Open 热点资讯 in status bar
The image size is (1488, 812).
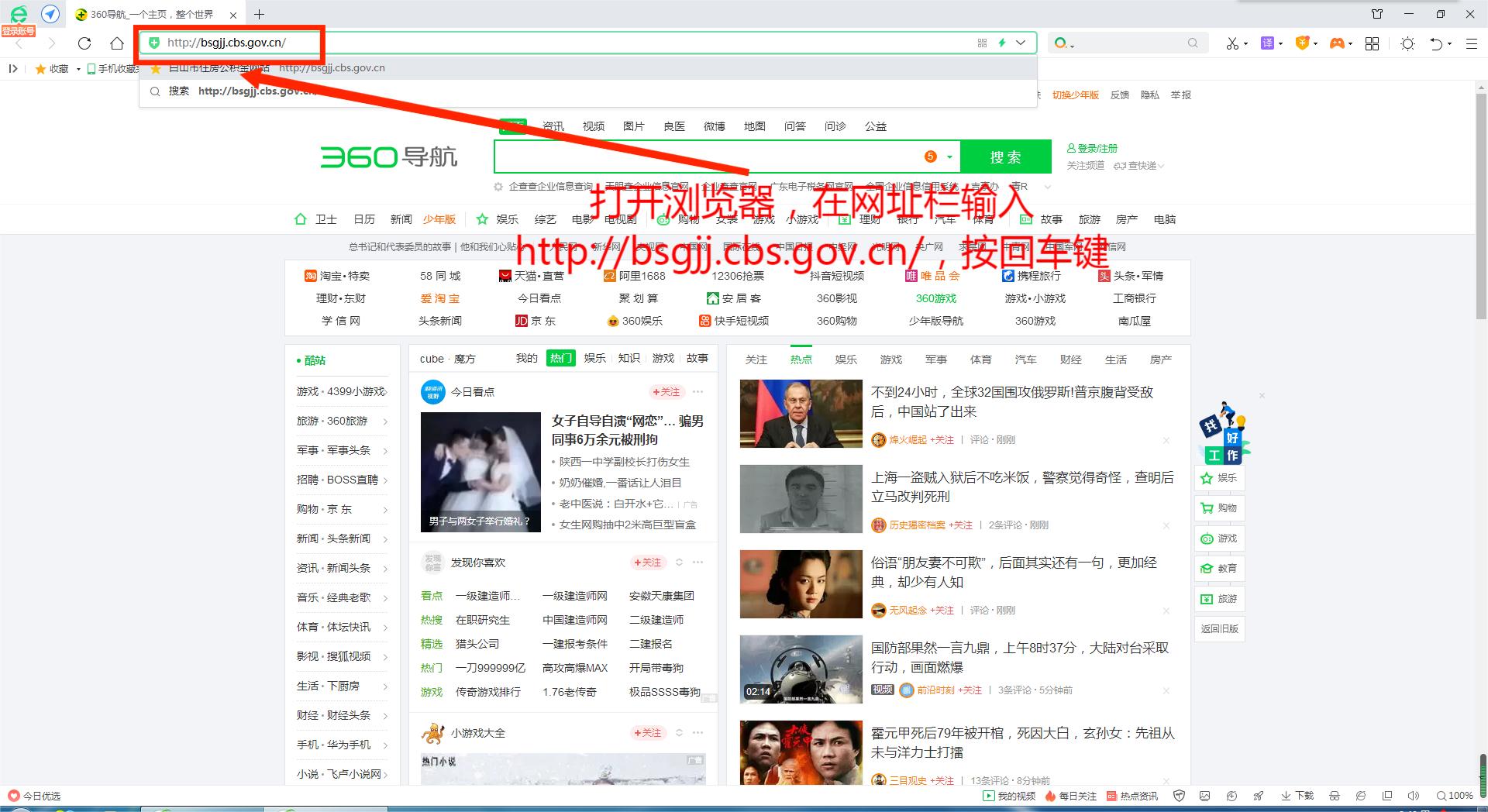[1131, 796]
